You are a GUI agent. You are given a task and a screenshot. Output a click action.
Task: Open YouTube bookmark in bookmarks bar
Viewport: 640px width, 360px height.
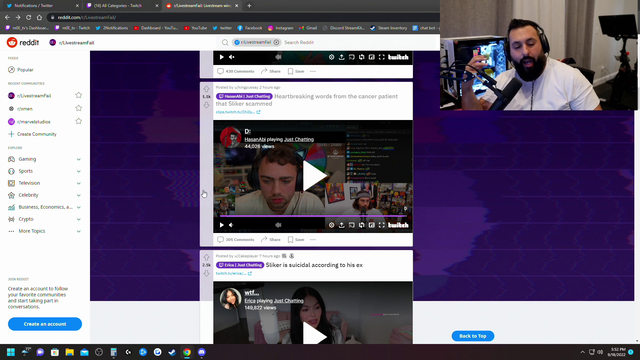196,28
